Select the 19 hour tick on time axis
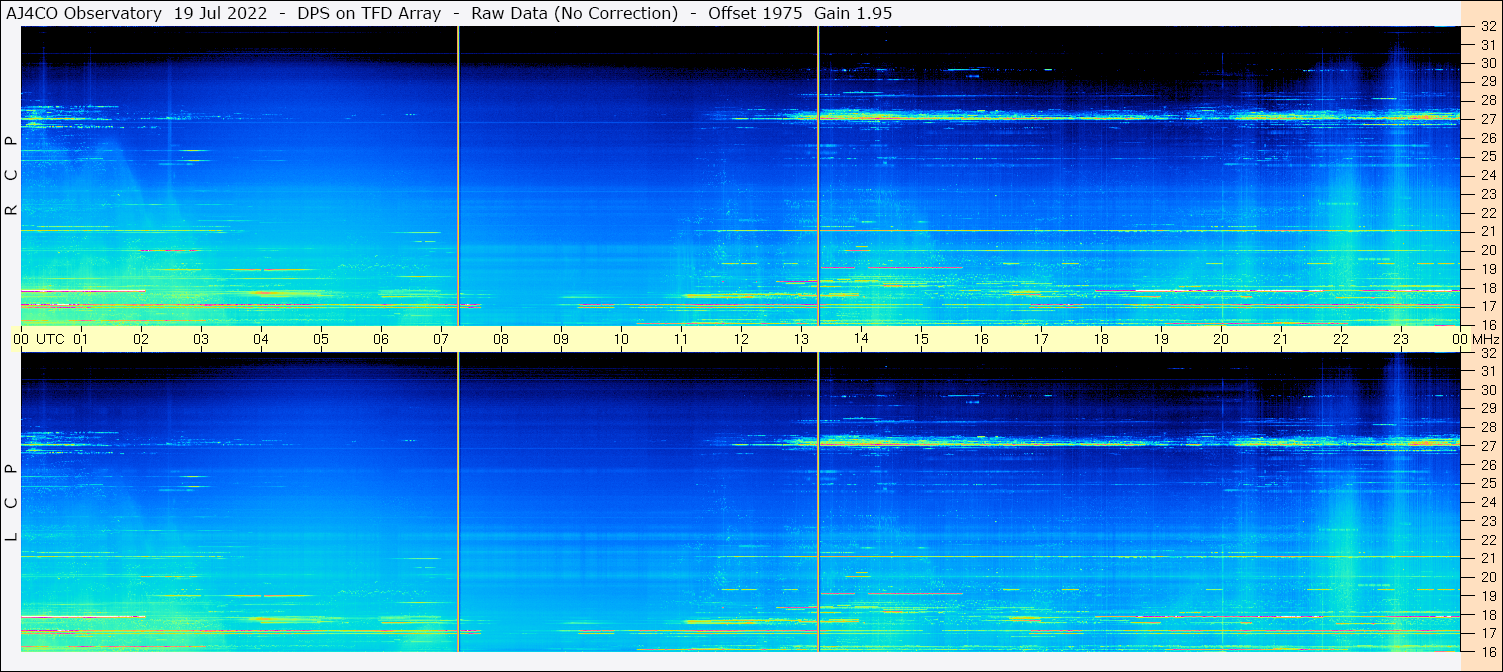This screenshot has width=1503, height=672. 1161,339
